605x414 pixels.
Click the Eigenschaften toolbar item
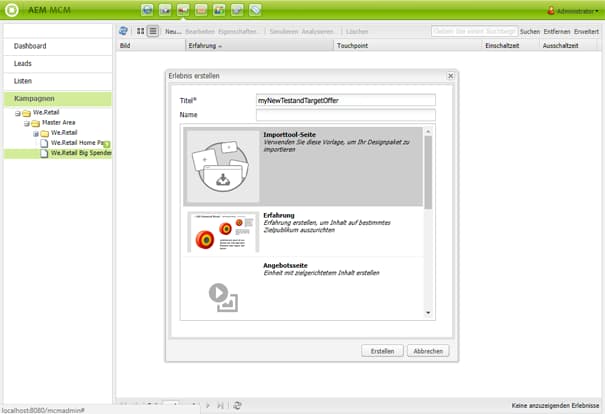click(x=237, y=31)
